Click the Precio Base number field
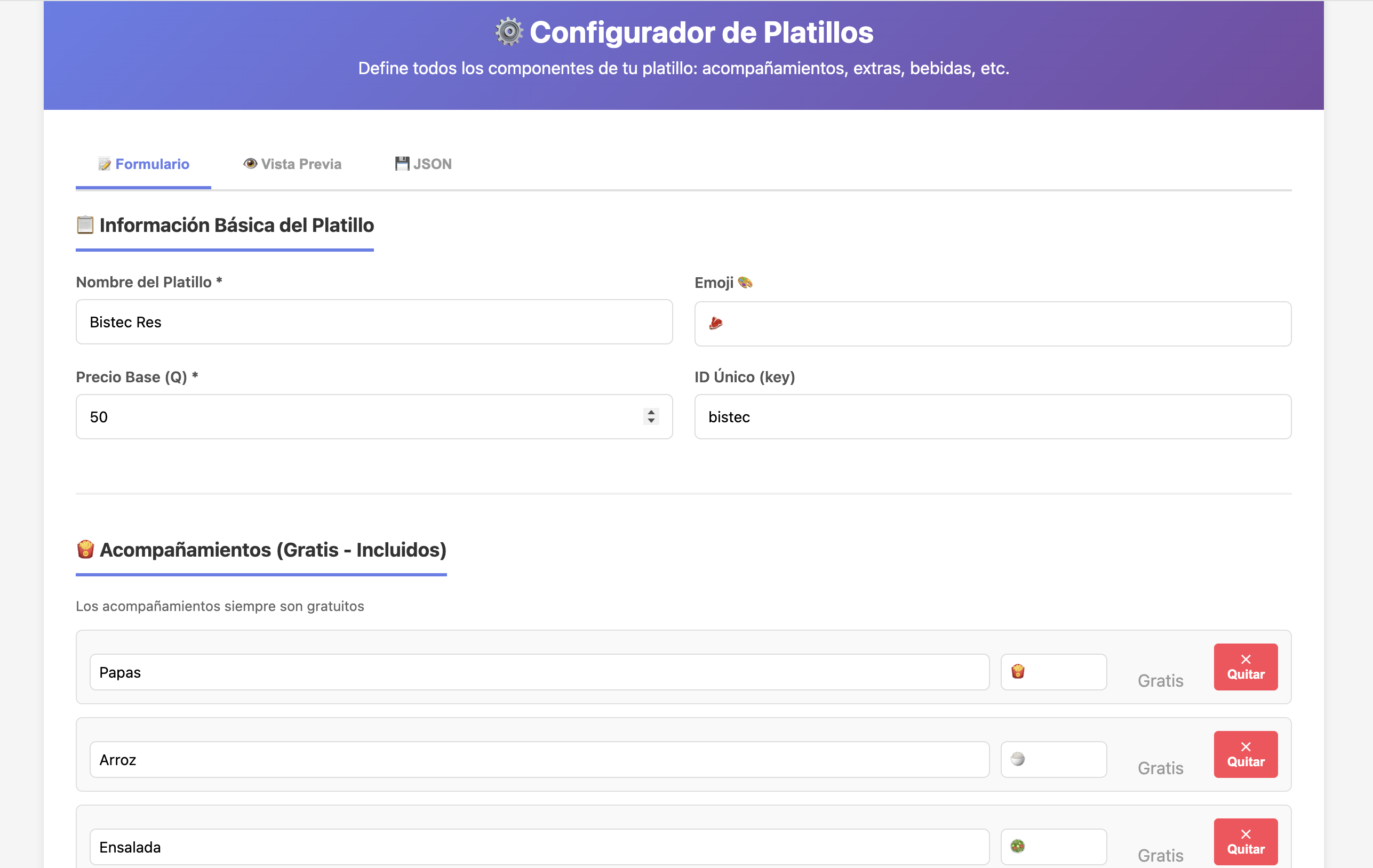Image resolution: width=1373 pixels, height=868 pixels. tap(374, 416)
